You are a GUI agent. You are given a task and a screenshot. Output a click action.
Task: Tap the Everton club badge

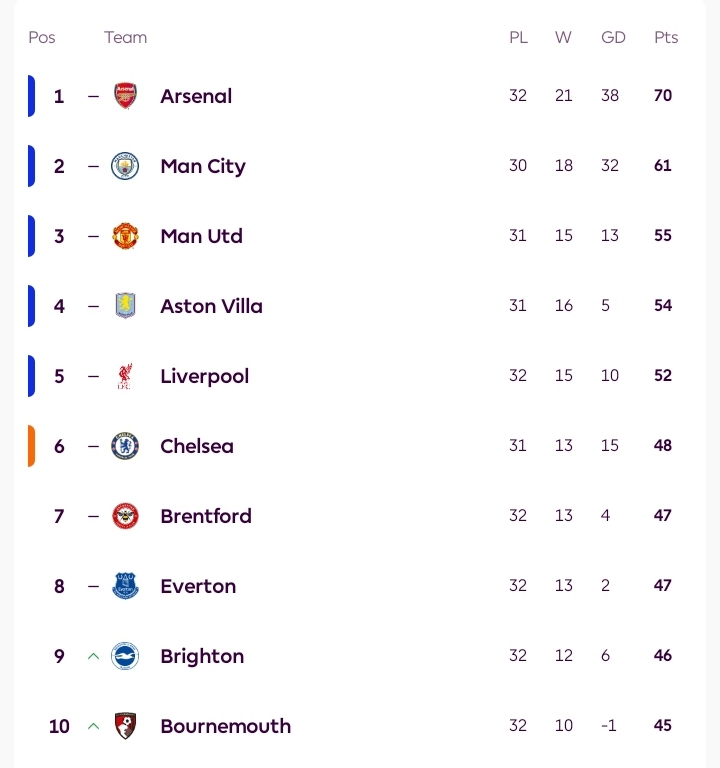[x=125, y=586]
